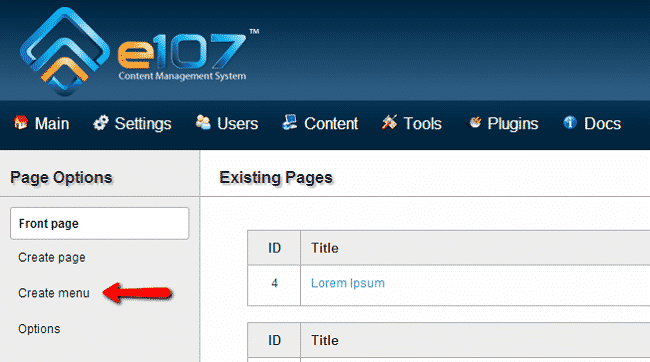Click the Page Options heading
The image size is (650, 362).
pos(61,178)
